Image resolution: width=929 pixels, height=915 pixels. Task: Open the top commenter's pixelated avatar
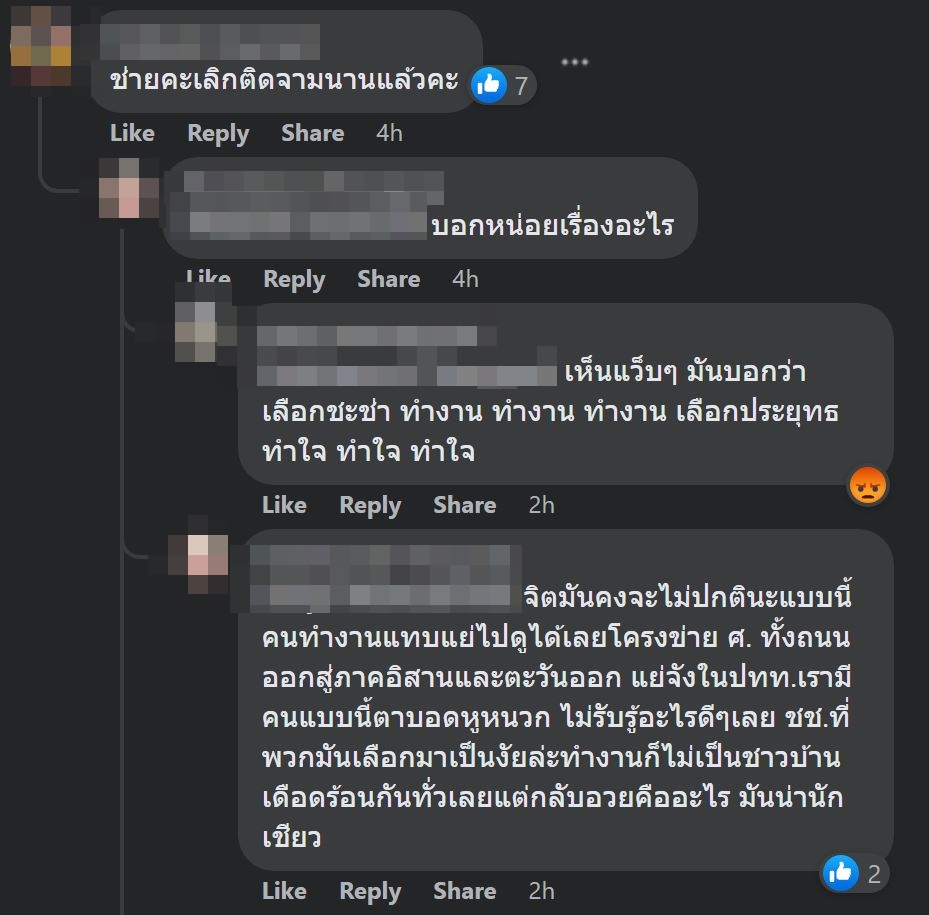(x=41, y=46)
